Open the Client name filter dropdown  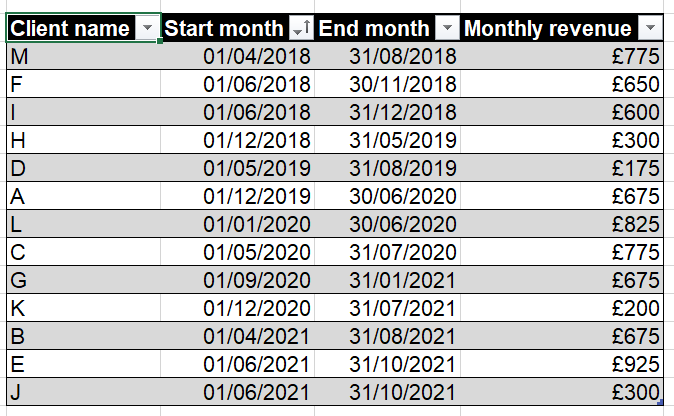pyautogui.click(x=148, y=29)
